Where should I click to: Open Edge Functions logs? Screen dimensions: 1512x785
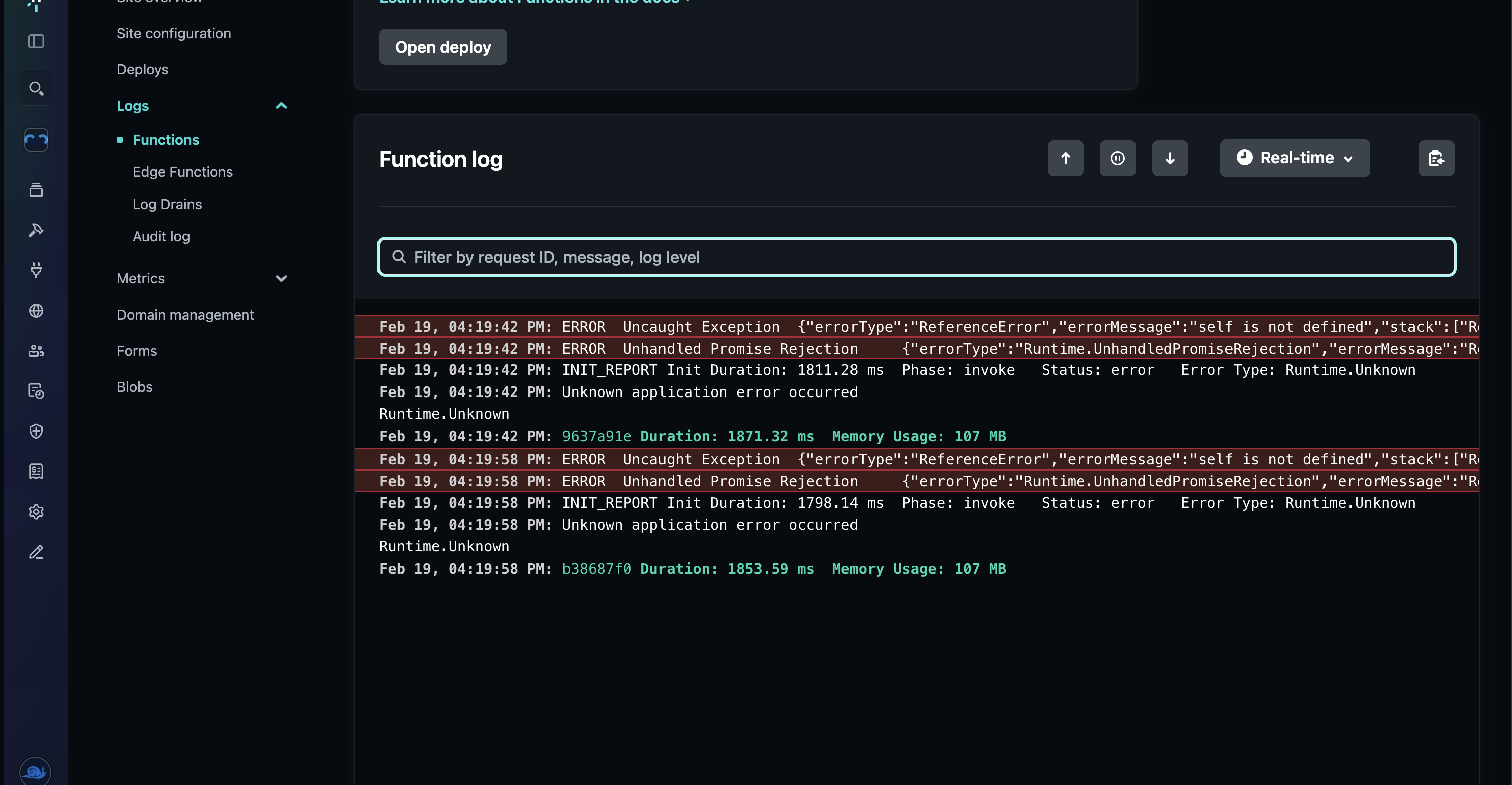coord(182,172)
